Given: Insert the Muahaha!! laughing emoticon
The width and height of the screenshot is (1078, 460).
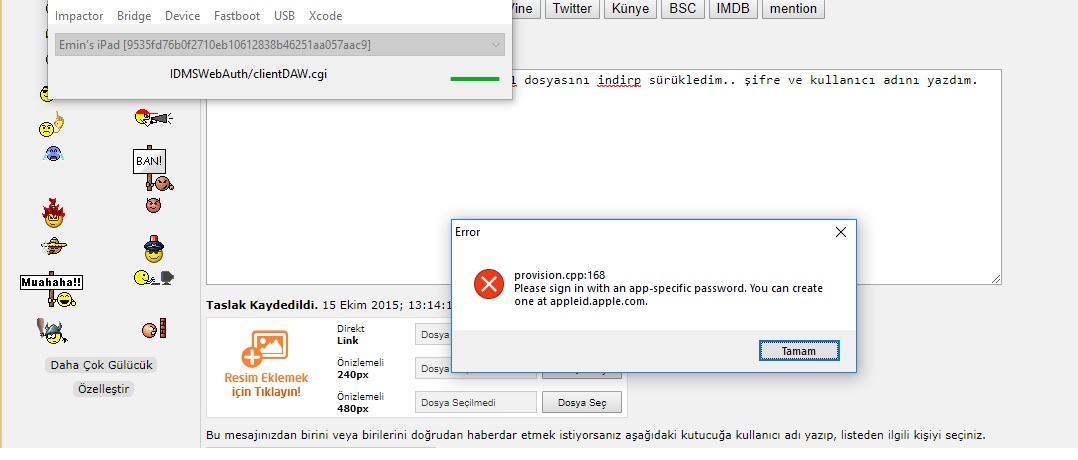Looking at the screenshot, I should (52, 290).
